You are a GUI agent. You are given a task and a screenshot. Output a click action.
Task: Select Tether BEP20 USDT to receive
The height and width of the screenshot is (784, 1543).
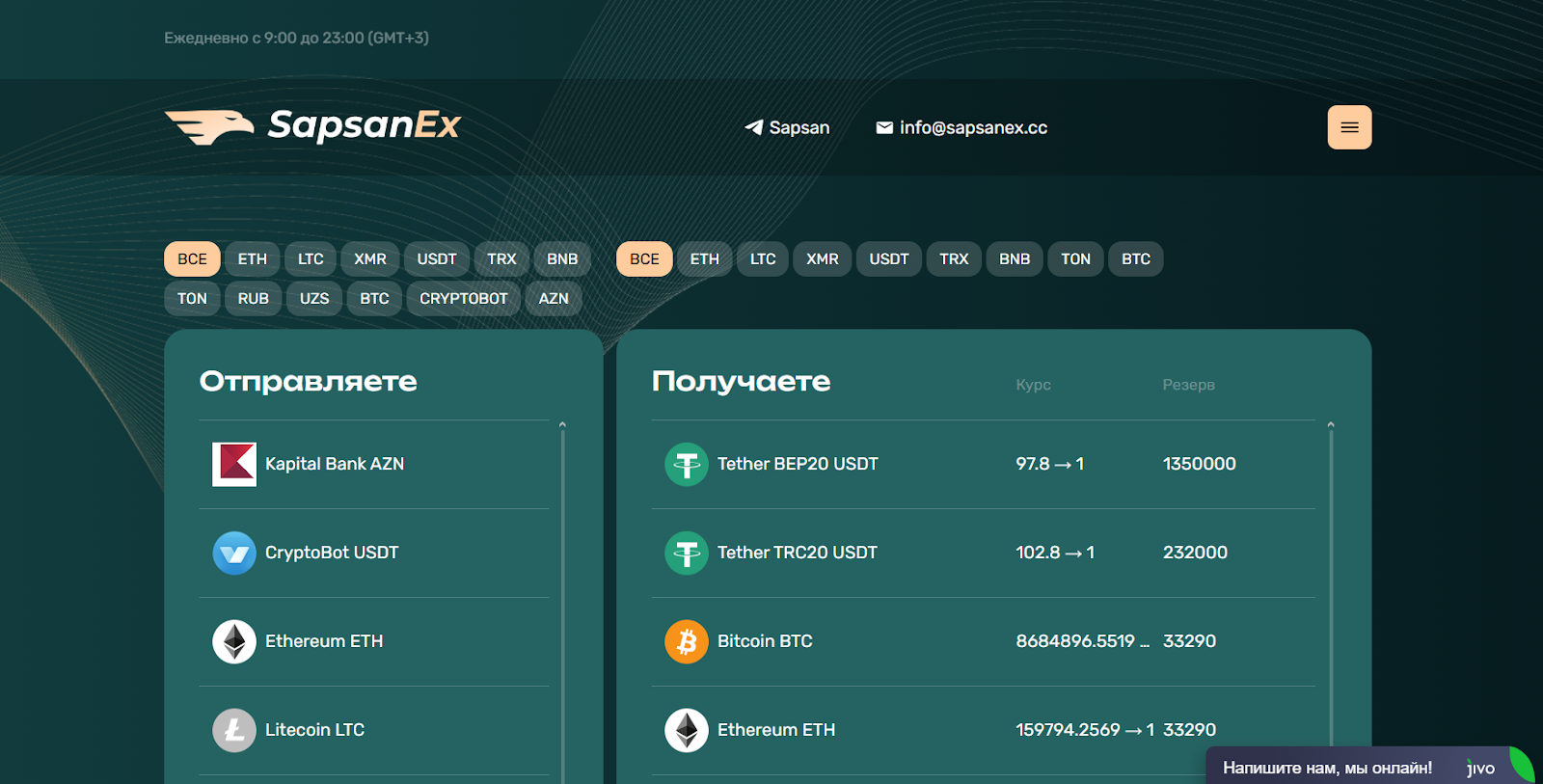(984, 464)
